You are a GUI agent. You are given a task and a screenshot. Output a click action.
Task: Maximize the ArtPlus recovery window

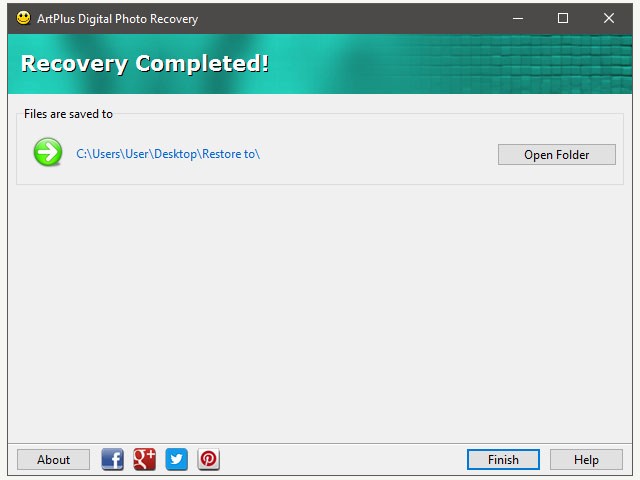click(x=563, y=18)
